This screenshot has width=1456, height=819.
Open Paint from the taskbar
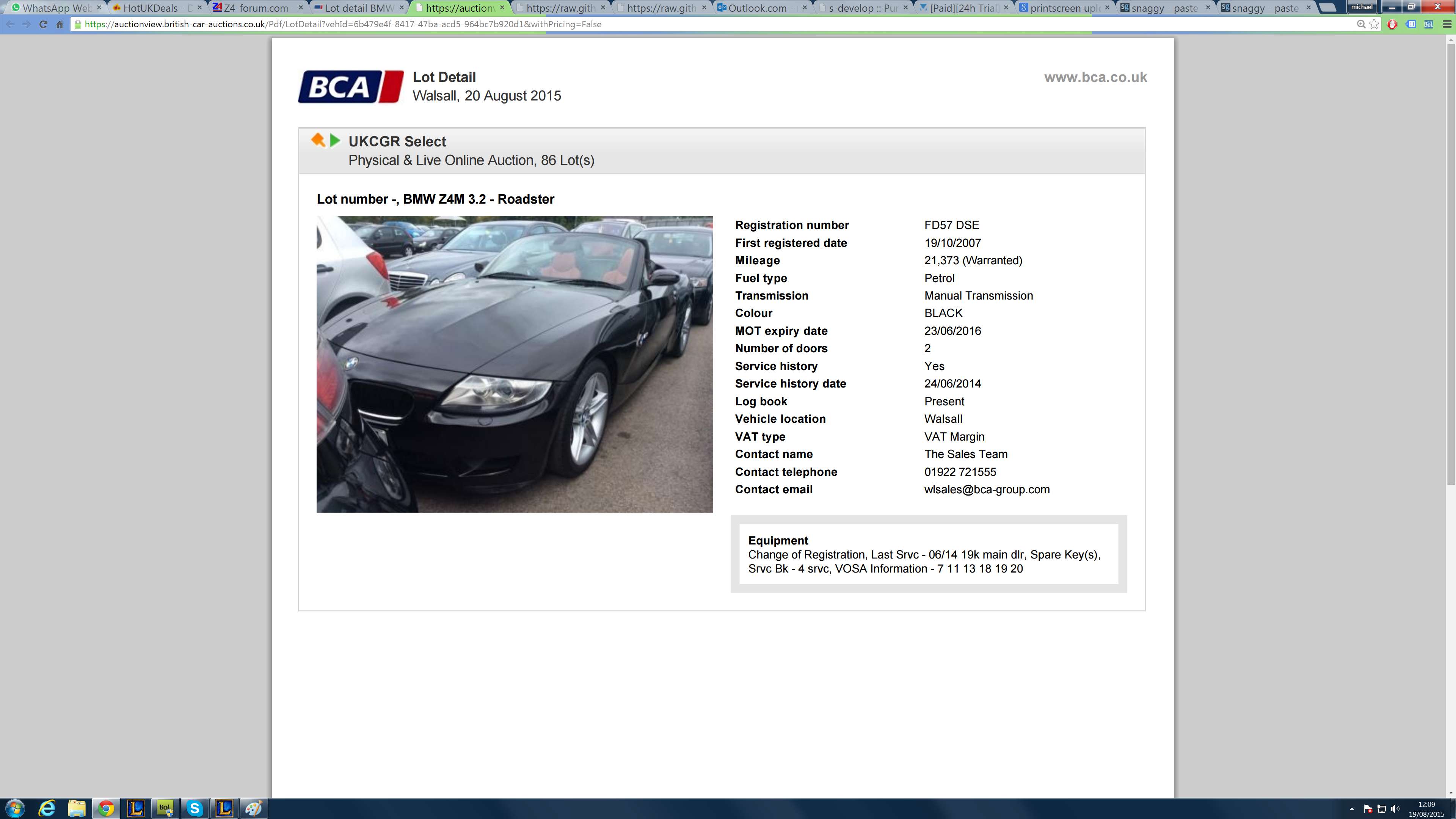(x=253, y=808)
